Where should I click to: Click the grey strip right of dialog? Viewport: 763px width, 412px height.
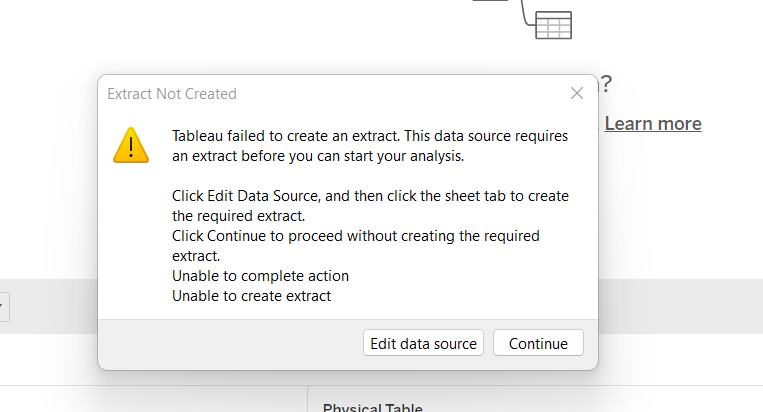680,306
